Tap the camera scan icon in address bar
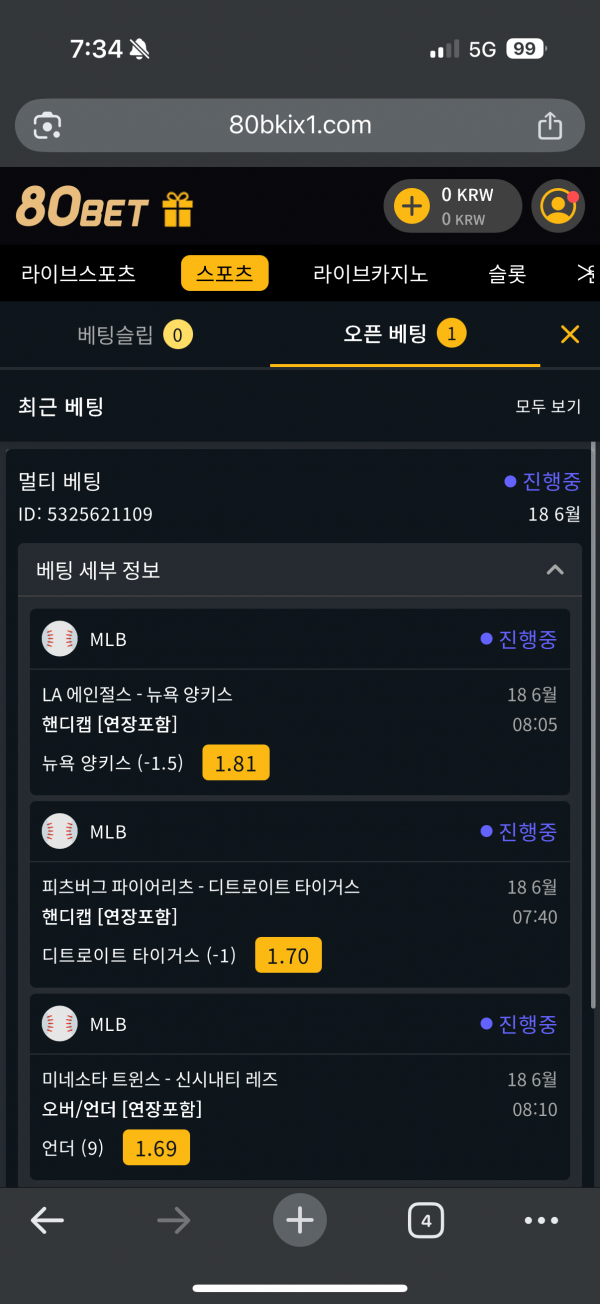 point(48,126)
